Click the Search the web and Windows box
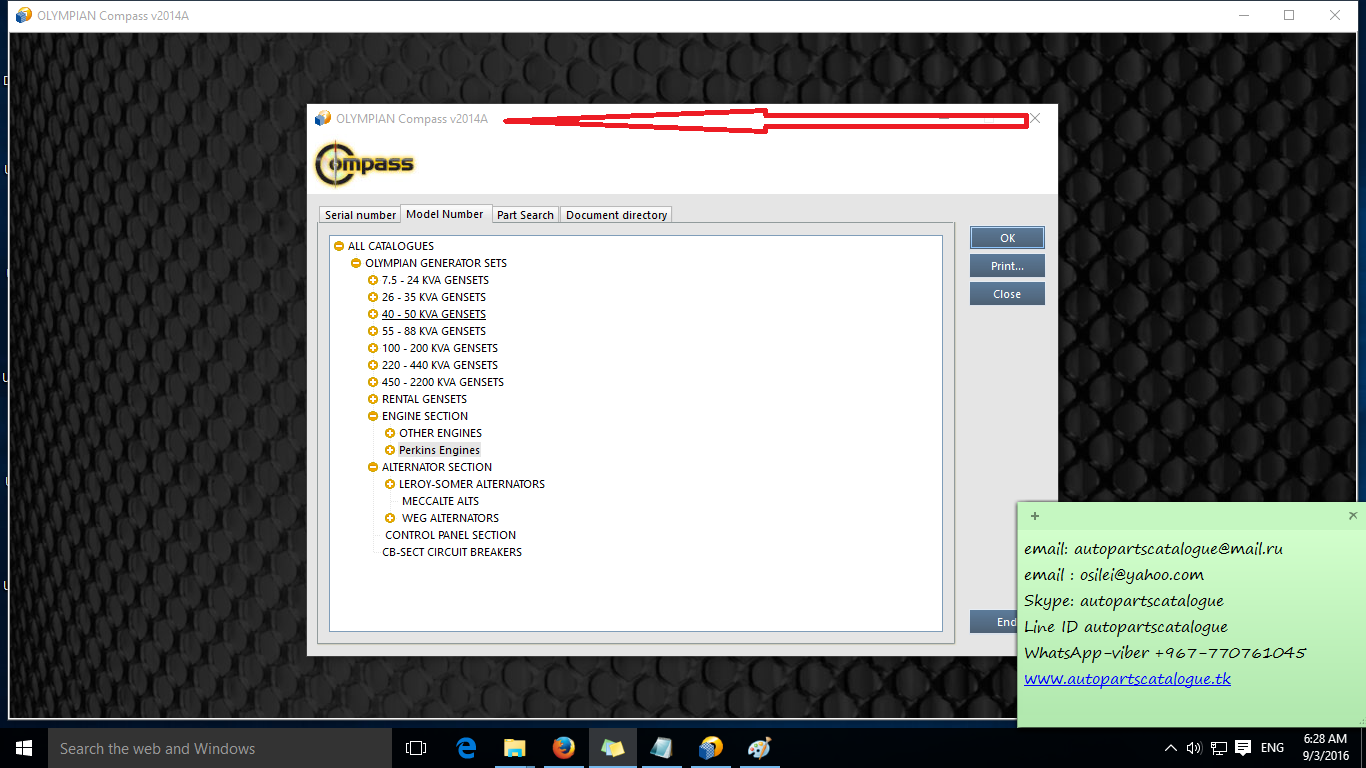This screenshot has height=768, width=1366. 220,748
